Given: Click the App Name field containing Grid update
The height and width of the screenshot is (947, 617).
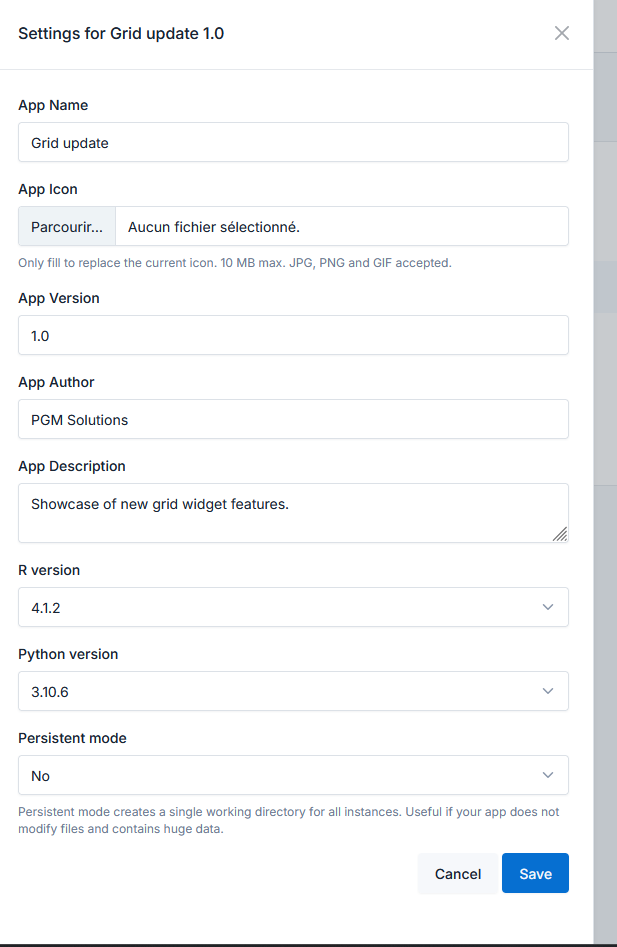Looking at the screenshot, I should tap(293, 142).
